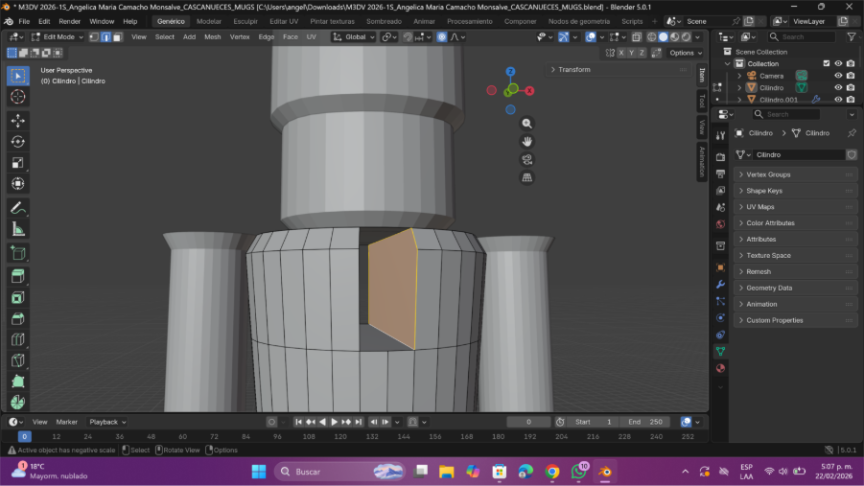Open the Face menu

[x=290, y=37]
